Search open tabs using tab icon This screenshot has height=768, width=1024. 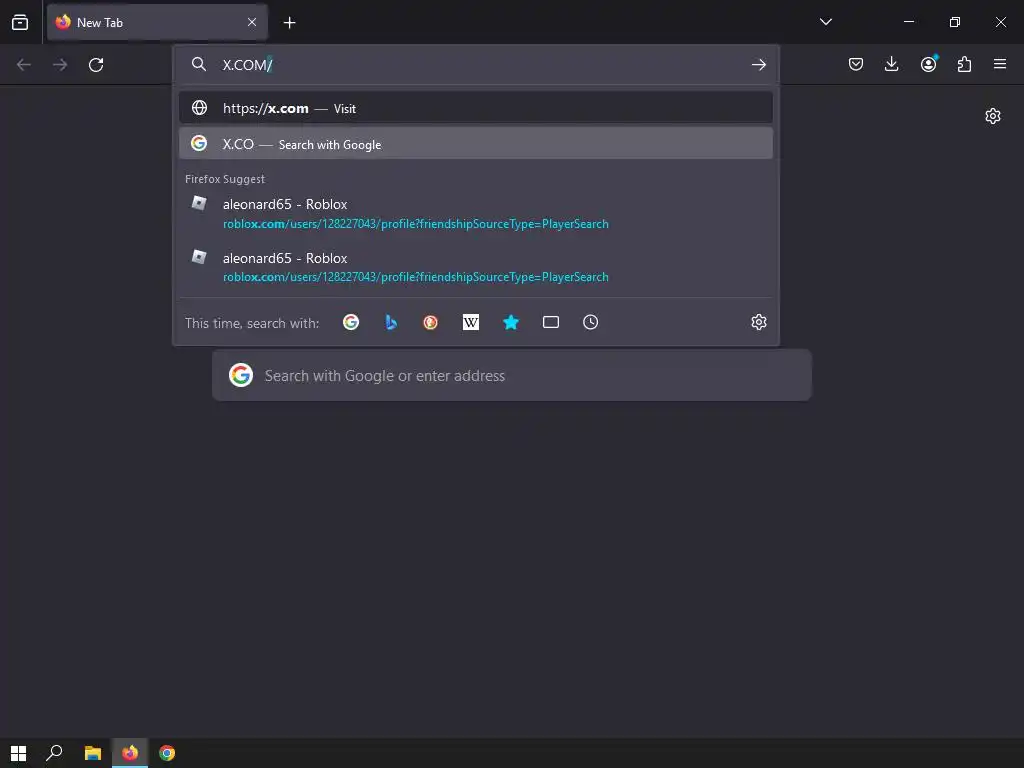click(551, 322)
